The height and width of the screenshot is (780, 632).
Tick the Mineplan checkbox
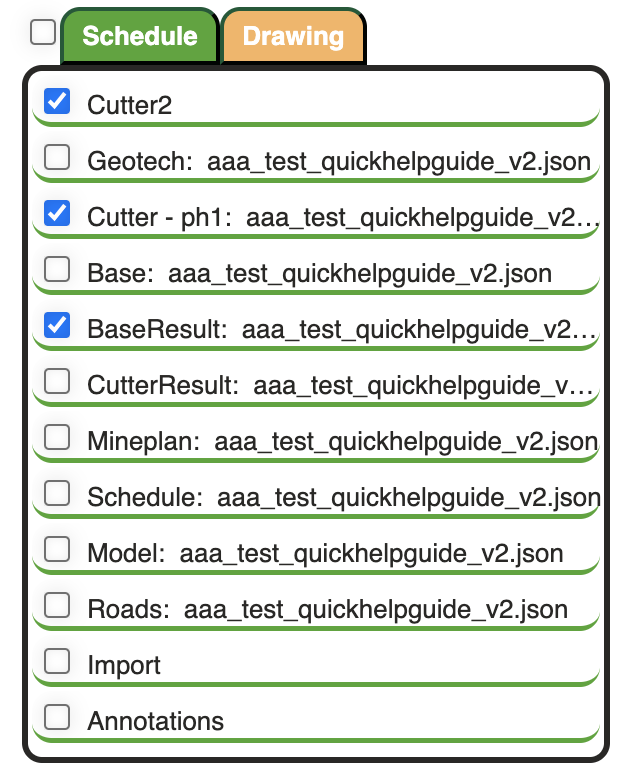58,437
